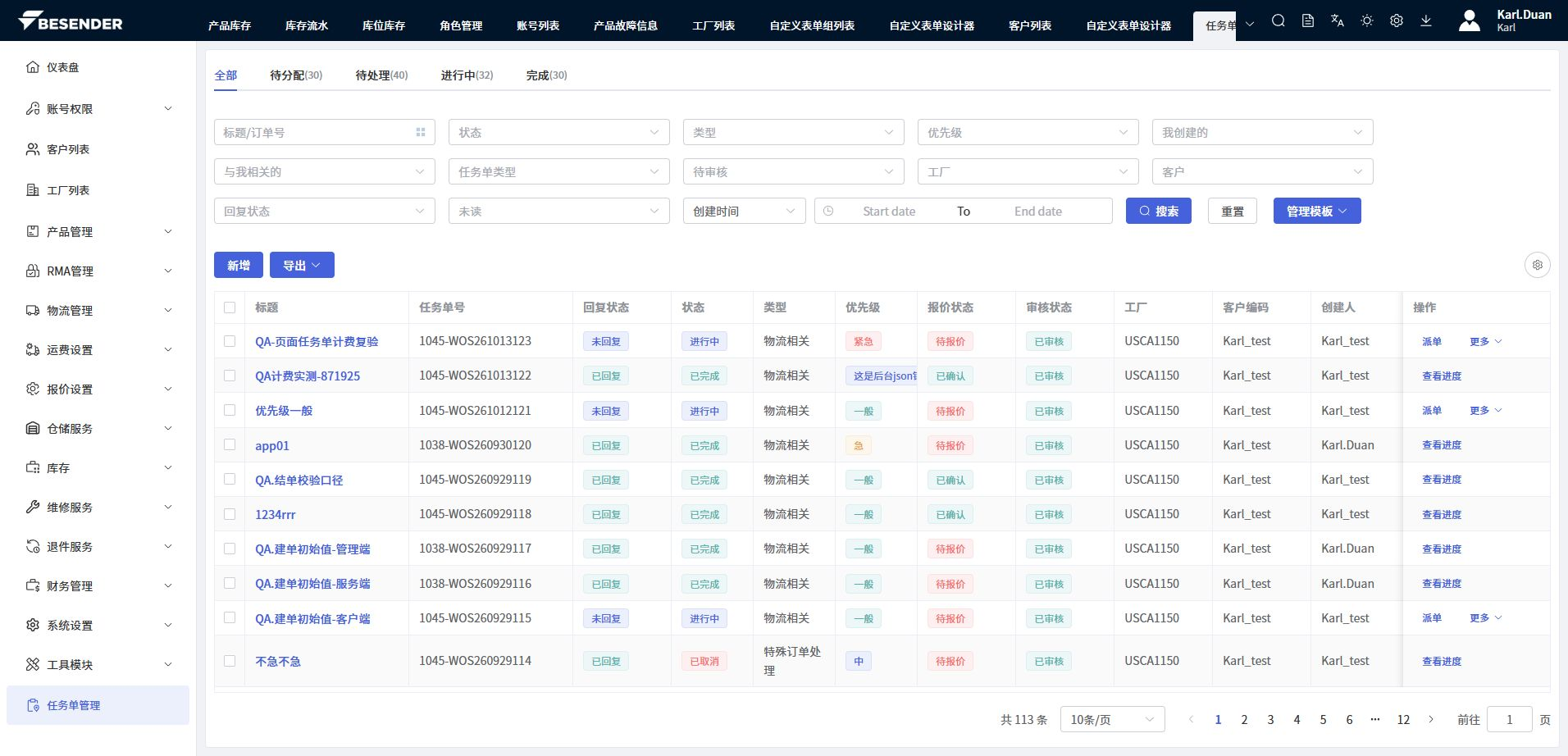Click the BESENDER logo
Viewport: 1568px width, 756px height.
71,21
